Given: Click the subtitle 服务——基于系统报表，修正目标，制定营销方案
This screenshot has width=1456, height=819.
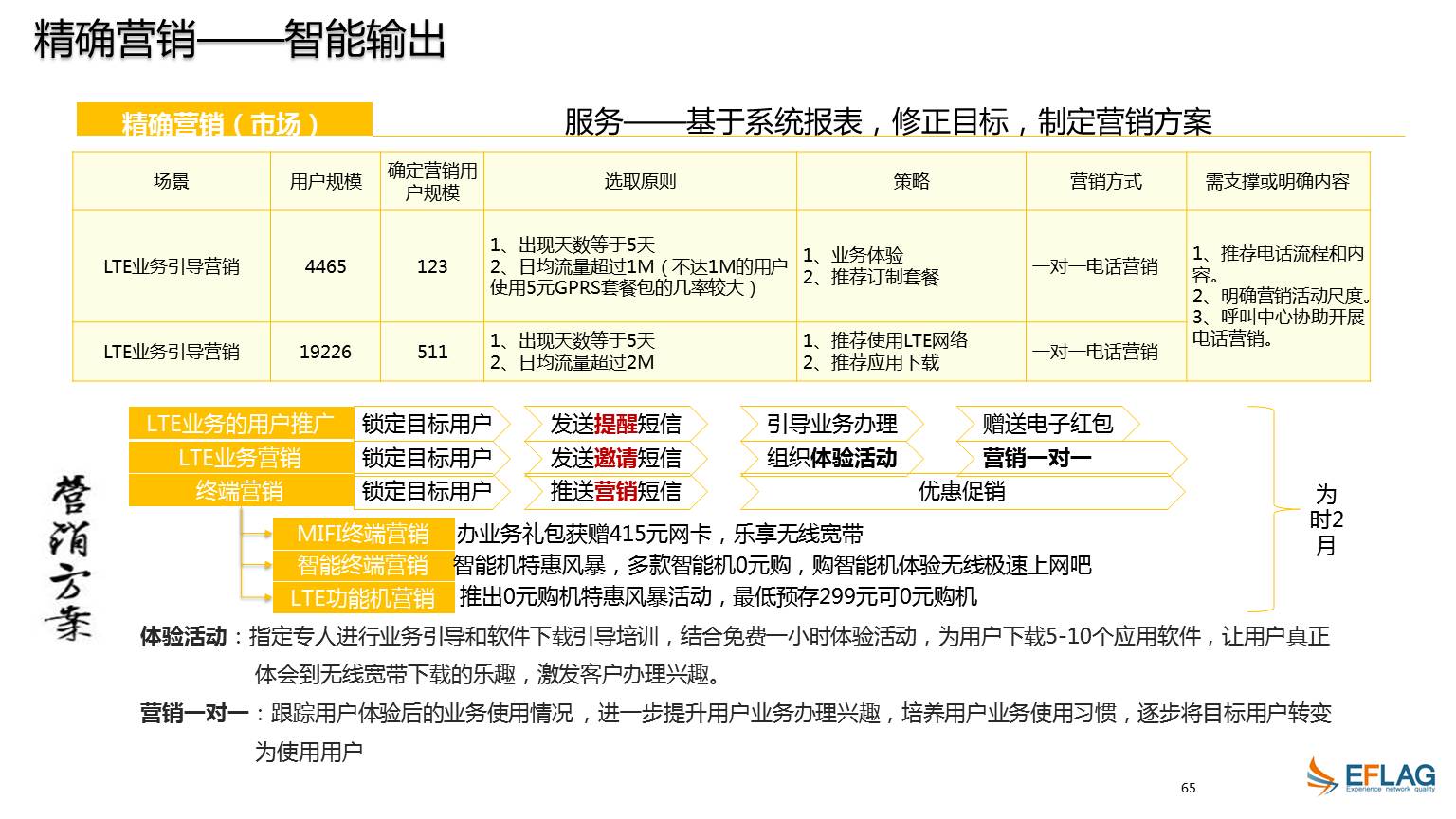Looking at the screenshot, I should coord(887,121).
